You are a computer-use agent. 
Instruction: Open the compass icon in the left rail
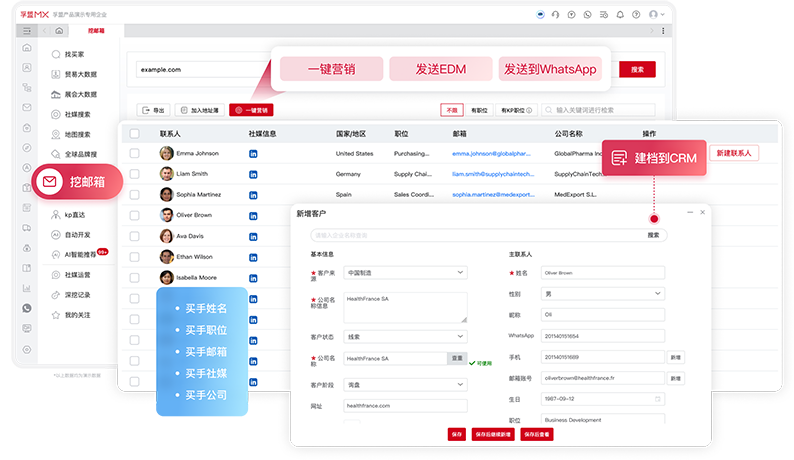[27, 147]
